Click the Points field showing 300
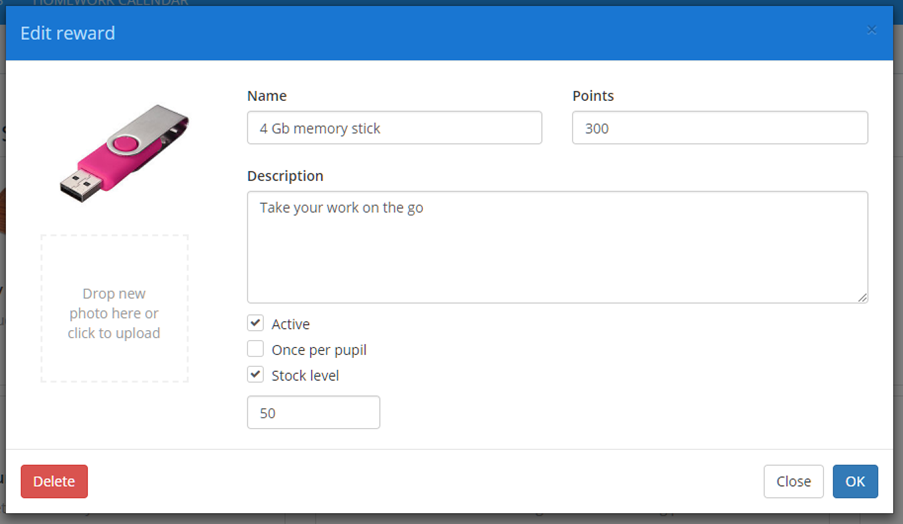Image resolution: width=903 pixels, height=524 pixels. (719, 128)
